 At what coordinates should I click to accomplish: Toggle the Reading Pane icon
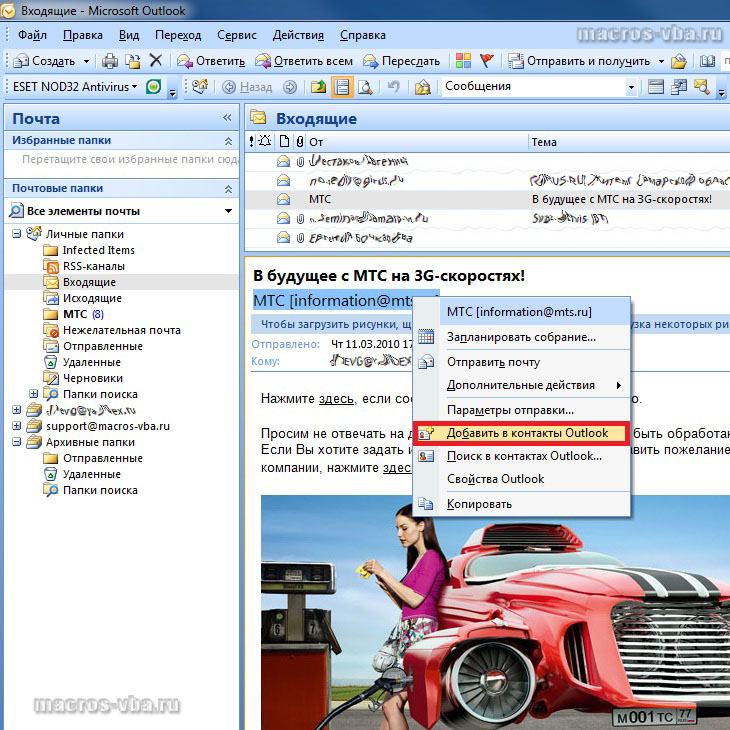tap(342, 87)
